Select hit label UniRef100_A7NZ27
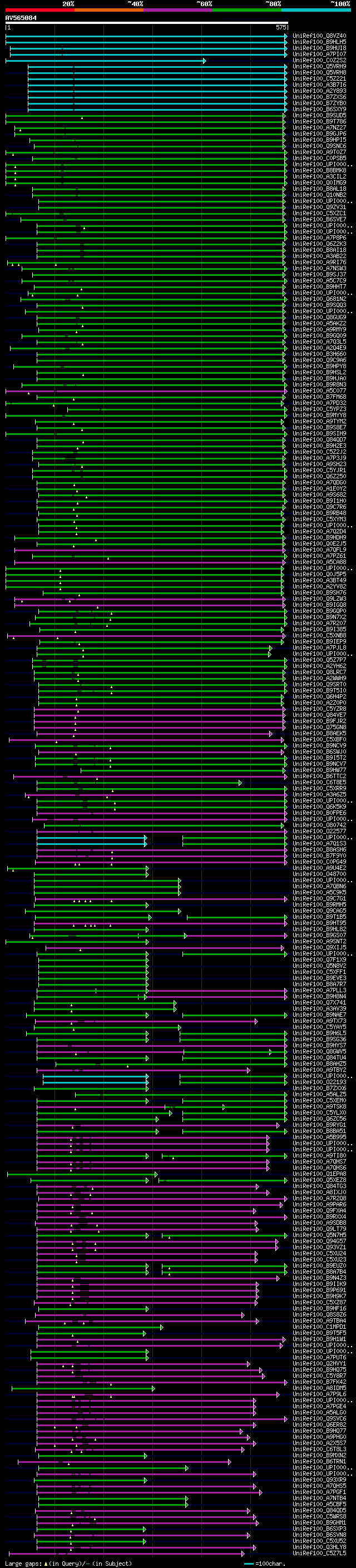Screen dimensions: 356x1568 tap(319, 128)
